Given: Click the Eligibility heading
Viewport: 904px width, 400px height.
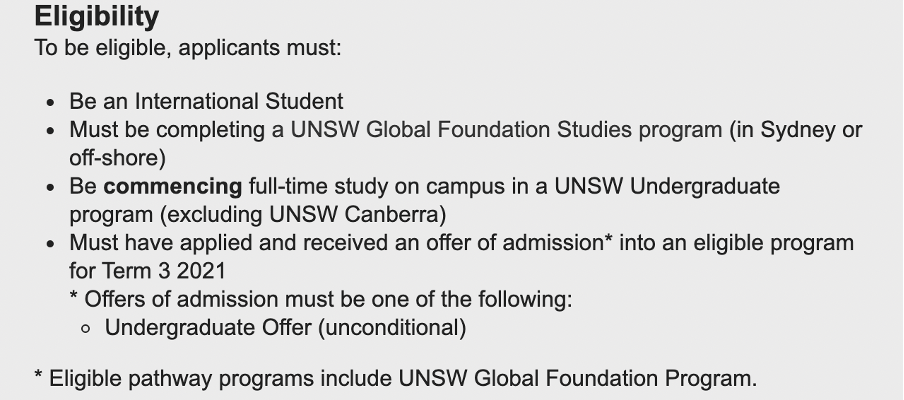Looking at the screenshot, I should [x=96, y=17].
